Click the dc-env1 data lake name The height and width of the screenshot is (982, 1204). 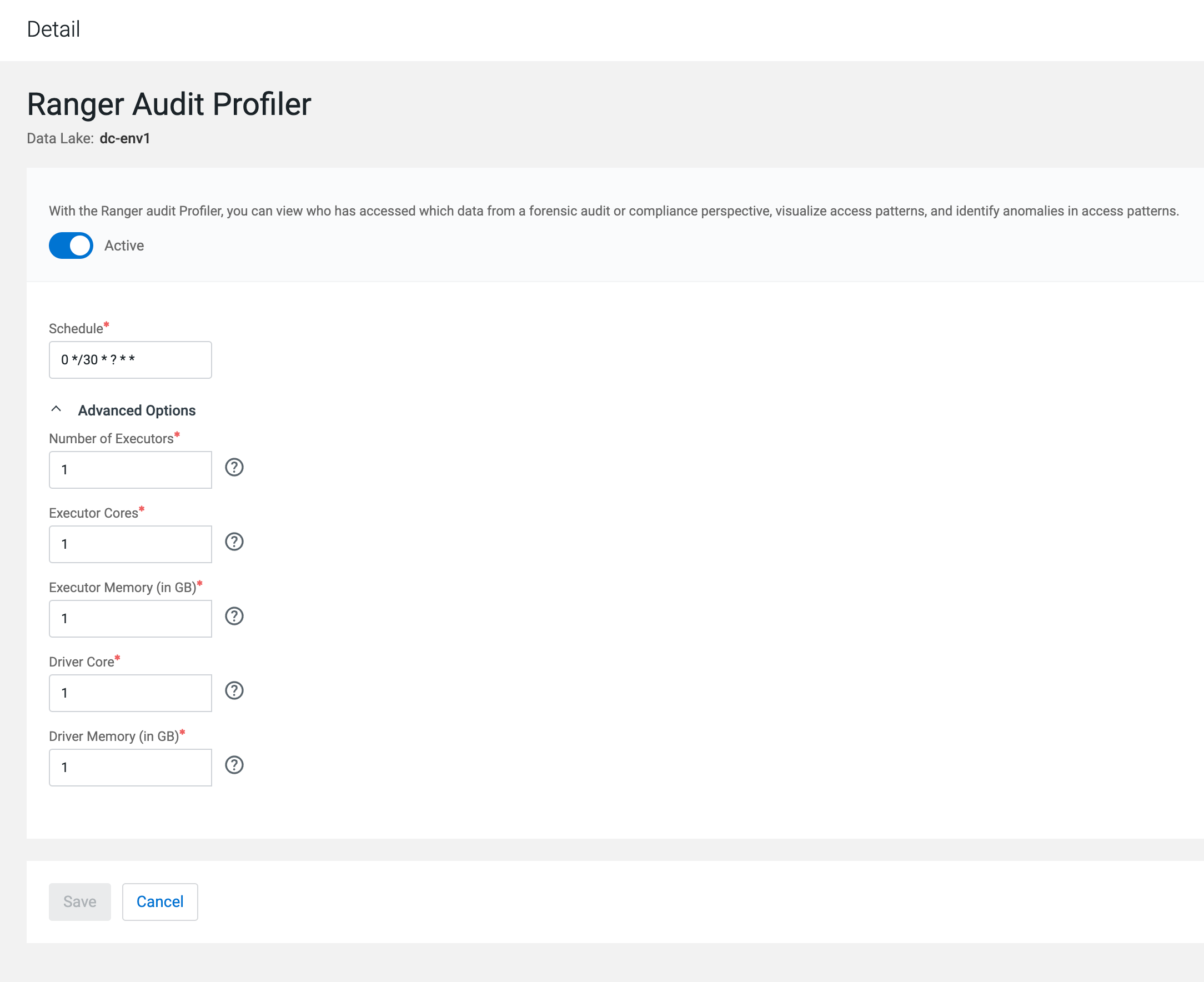(124, 139)
